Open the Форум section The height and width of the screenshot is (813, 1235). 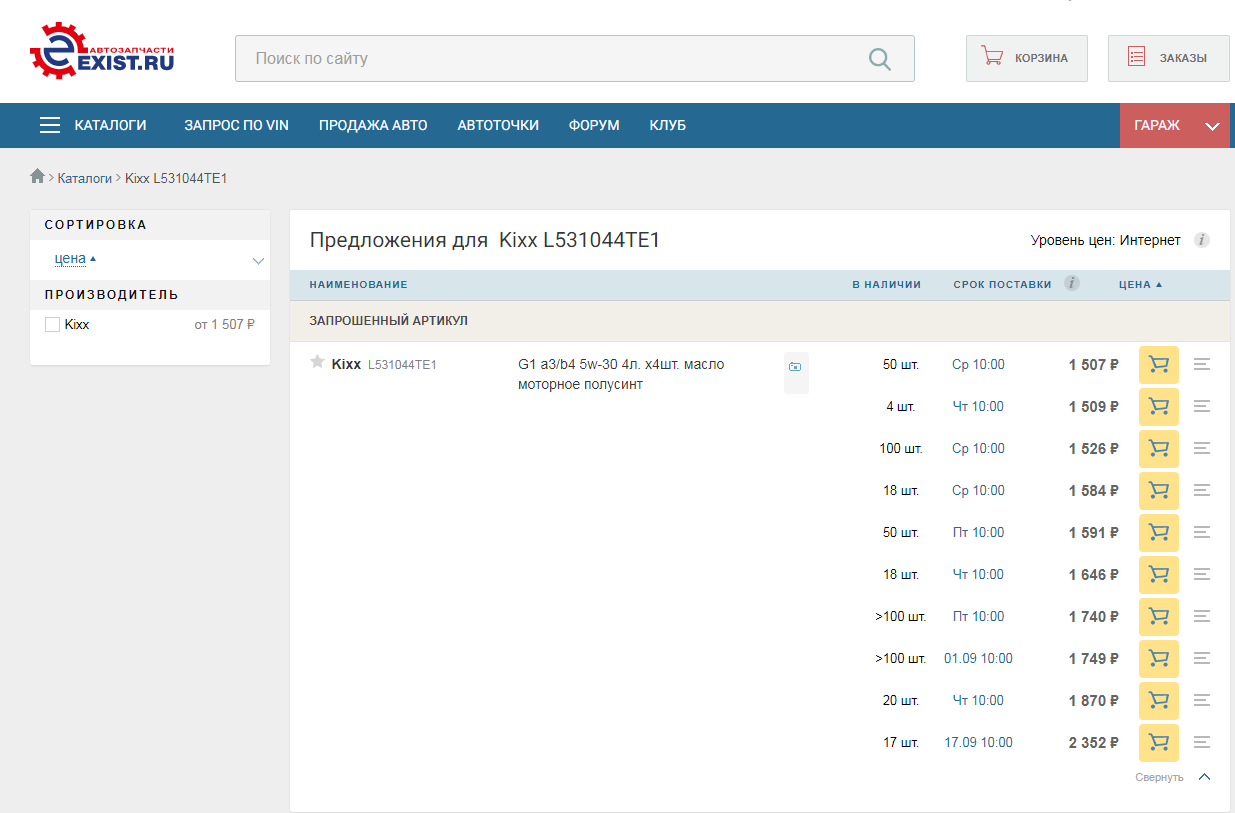[594, 125]
